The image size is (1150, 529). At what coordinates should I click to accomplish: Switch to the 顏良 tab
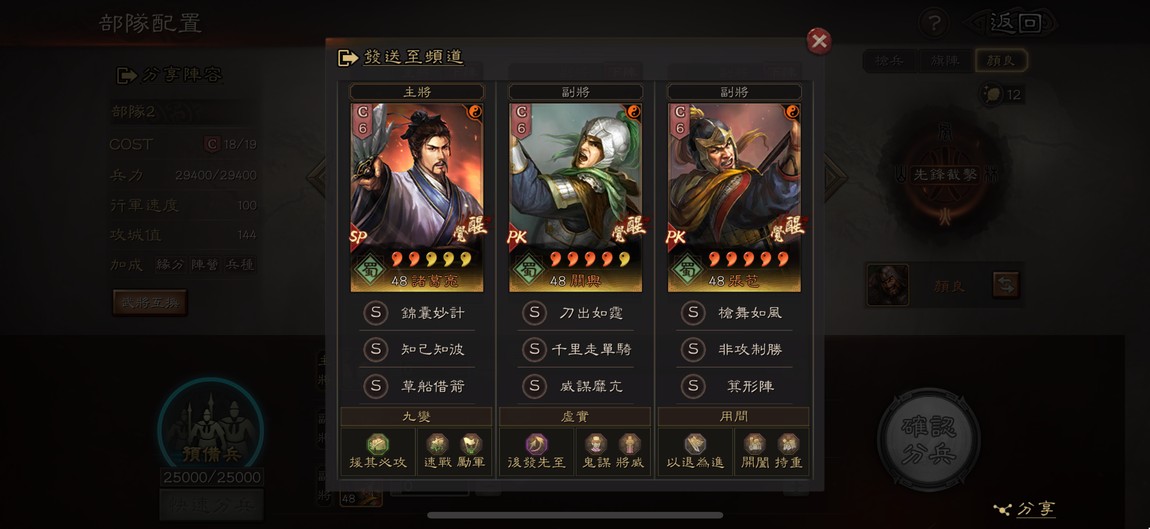click(1000, 61)
